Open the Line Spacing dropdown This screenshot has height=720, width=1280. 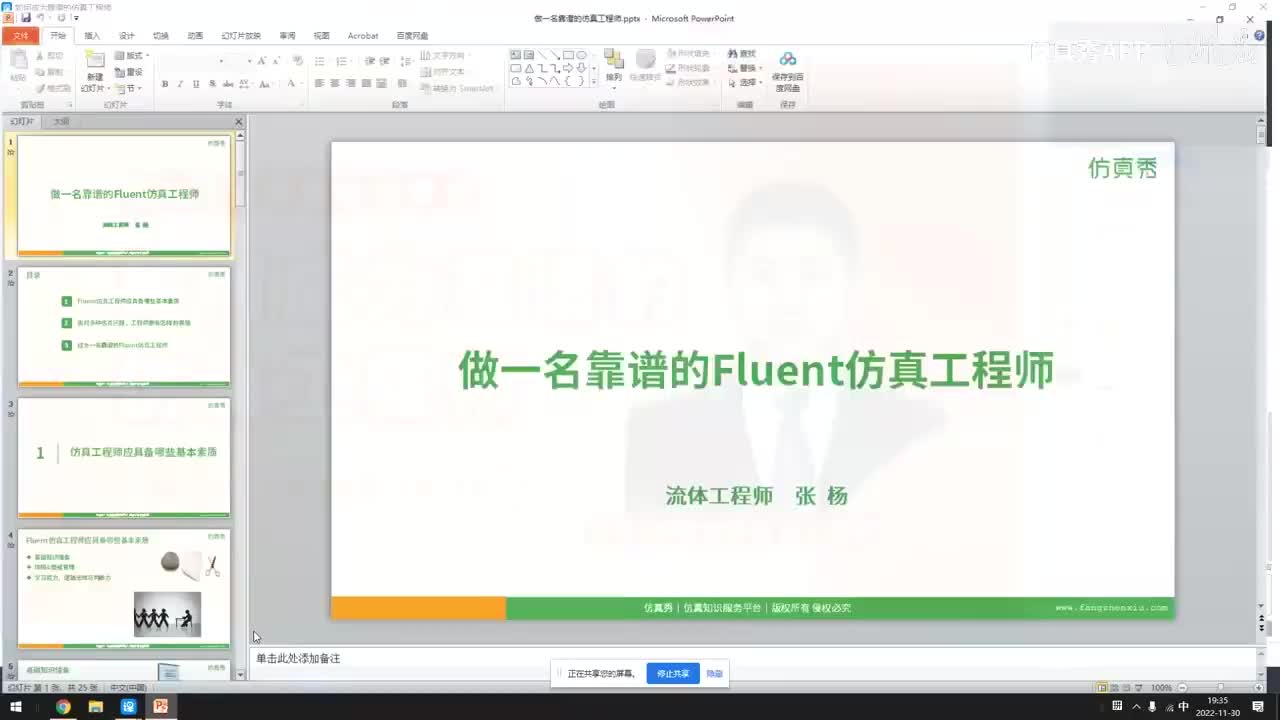pos(408,61)
